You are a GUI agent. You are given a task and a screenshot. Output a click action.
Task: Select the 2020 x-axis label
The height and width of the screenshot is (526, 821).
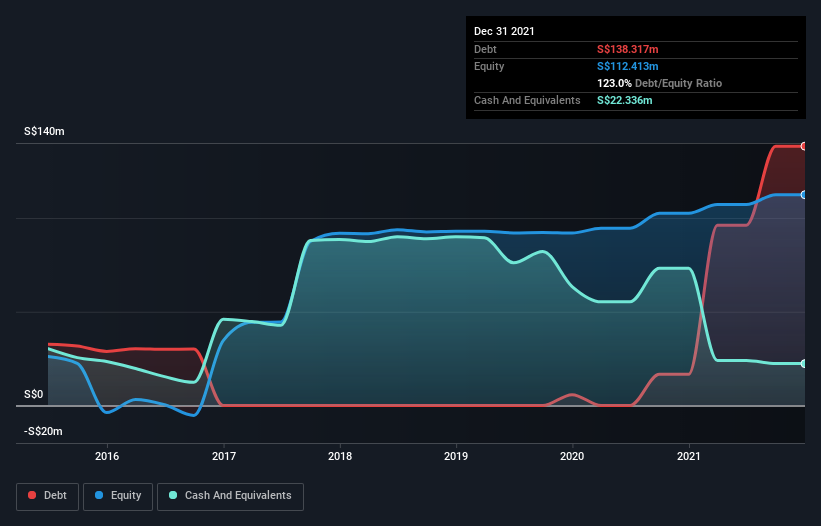tap(572, 456)
